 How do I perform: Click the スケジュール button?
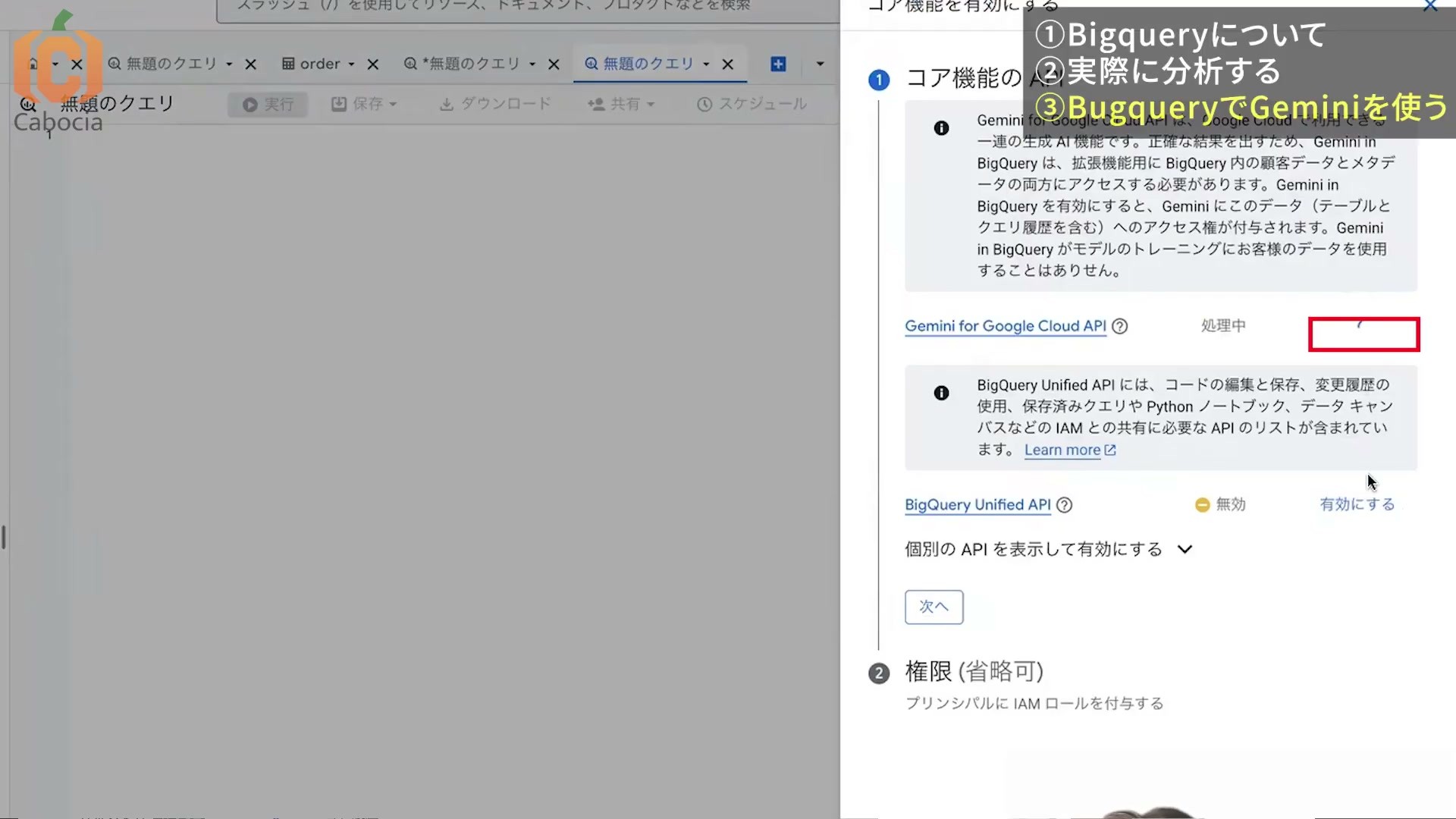[752, 104]
